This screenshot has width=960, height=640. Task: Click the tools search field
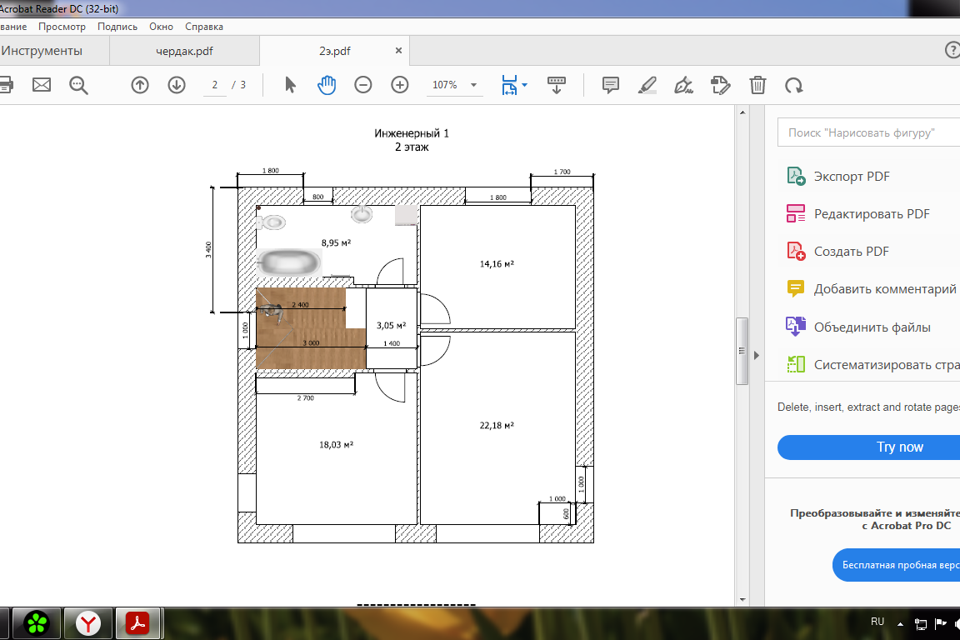[x=868, y=132]
